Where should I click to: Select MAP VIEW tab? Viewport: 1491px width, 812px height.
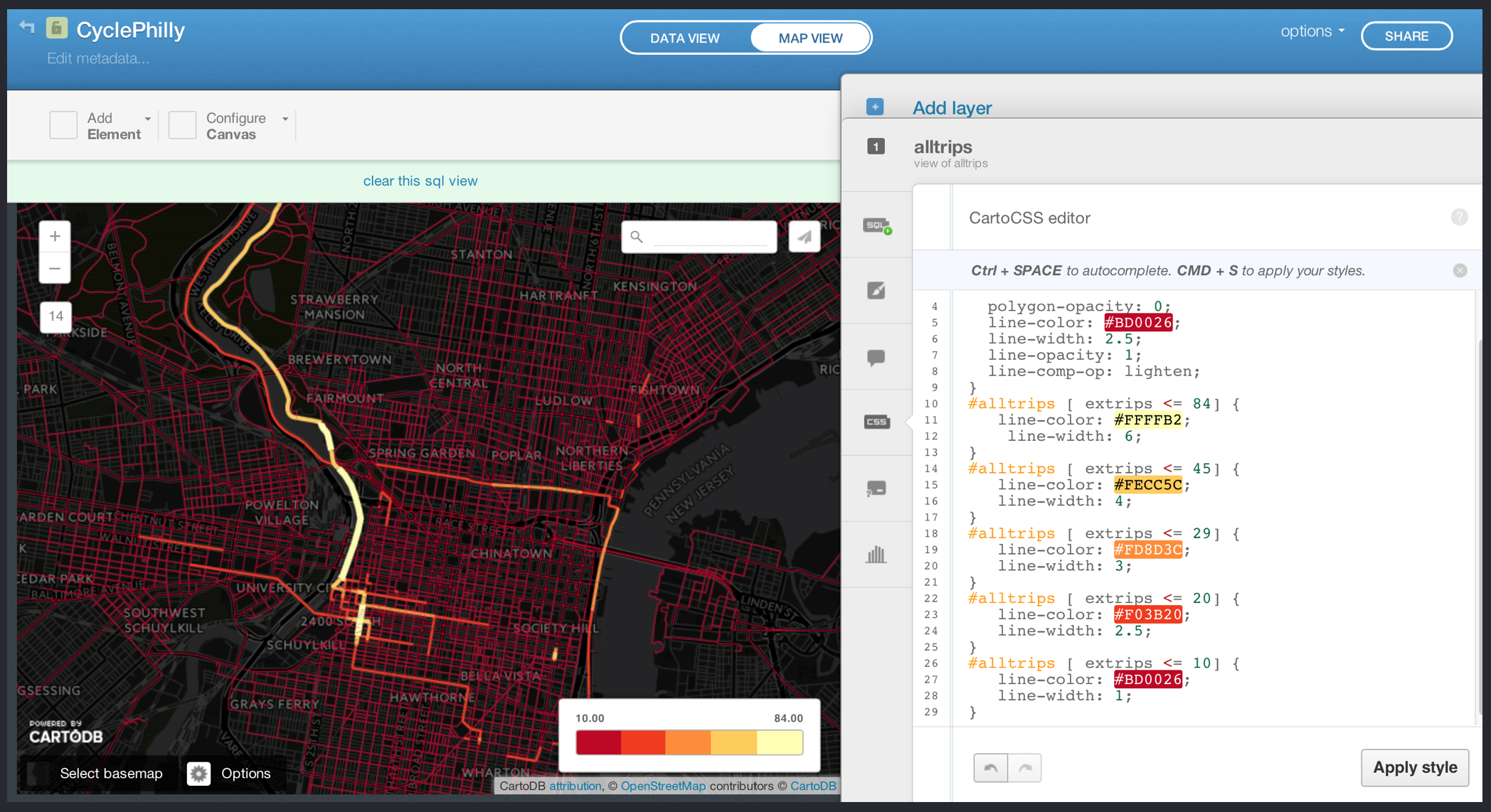pos(811,38)
